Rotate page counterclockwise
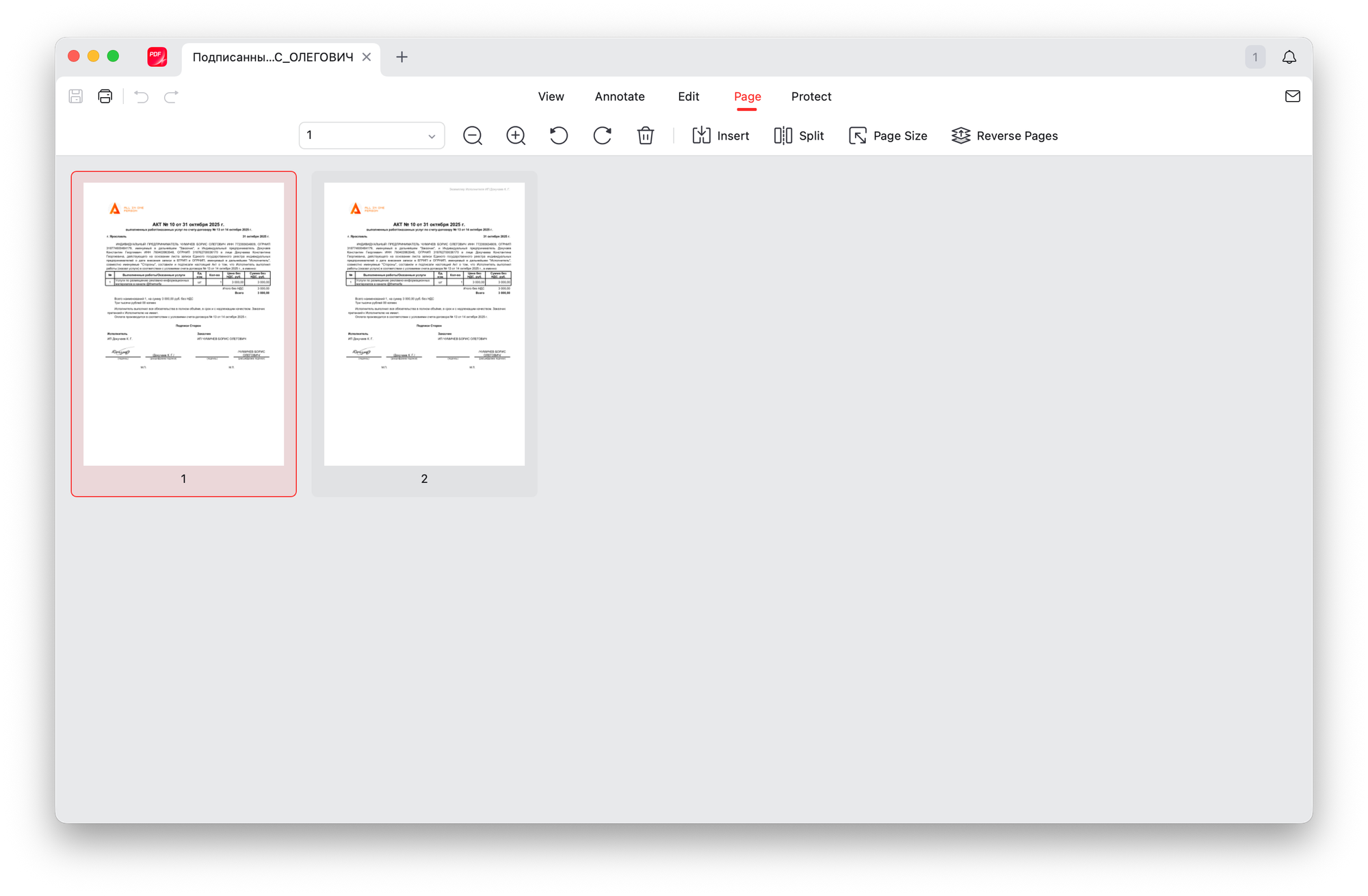This screenshot has width=1368, height=896. click(559, 135)
